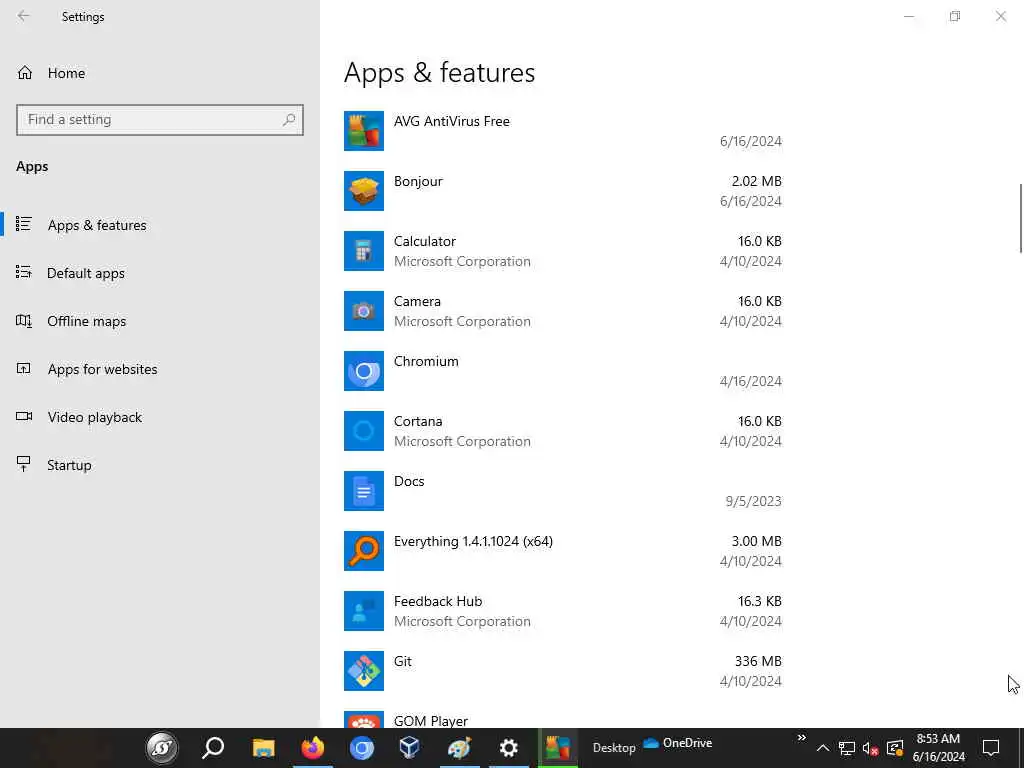Select the Calculator app icon
Screen dimensions: 1024x768
(x=364, y=251)
